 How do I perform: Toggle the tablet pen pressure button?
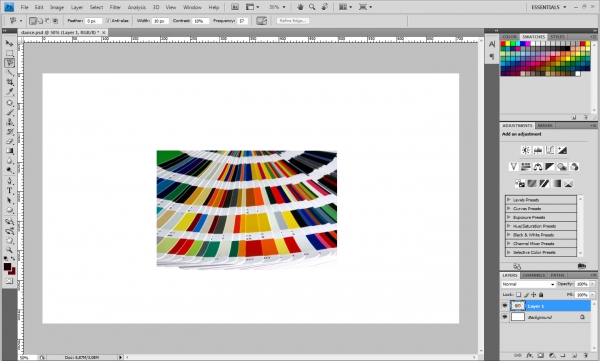point(262,21)
